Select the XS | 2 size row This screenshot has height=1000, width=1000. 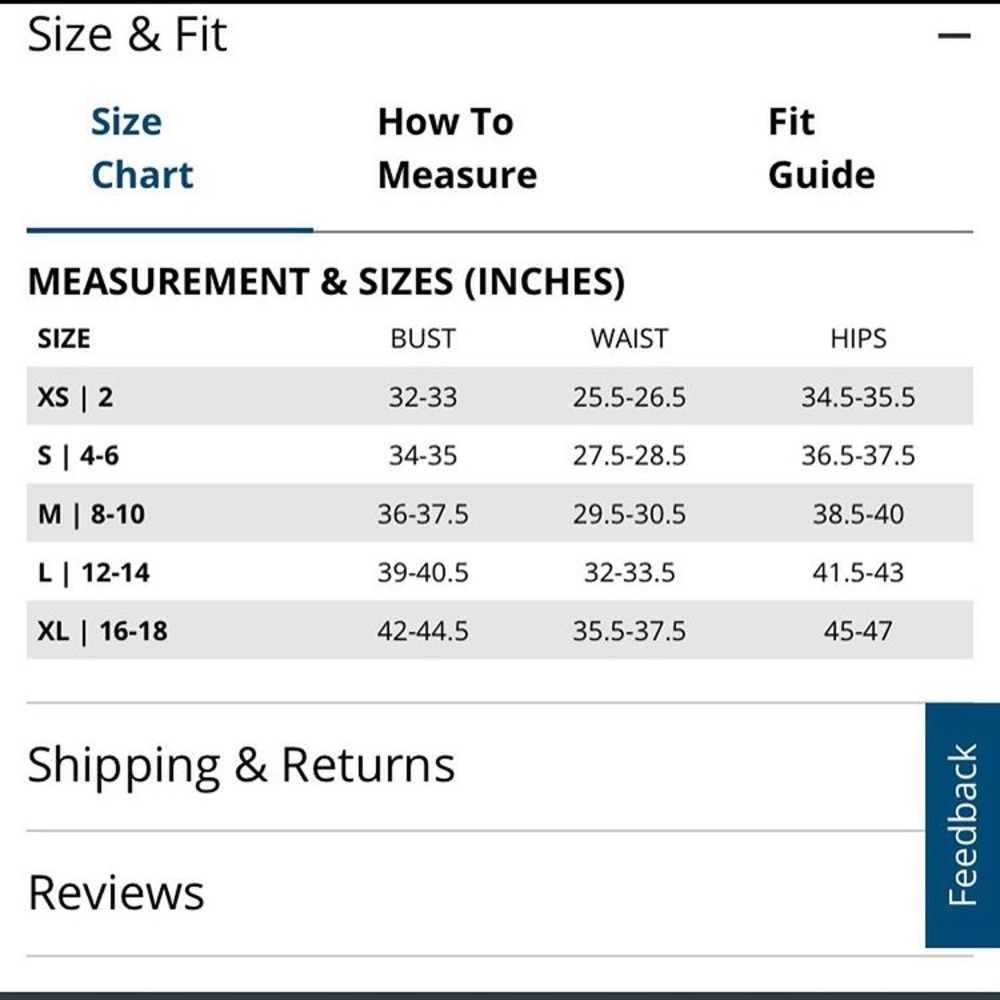pyautogui.click(x=500, y=396)
